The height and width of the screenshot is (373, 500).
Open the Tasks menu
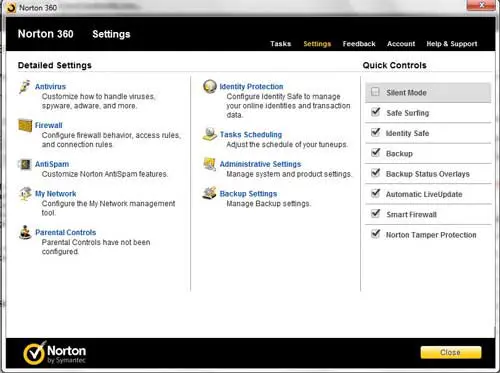pyautogui.click(x=281, y=44)
